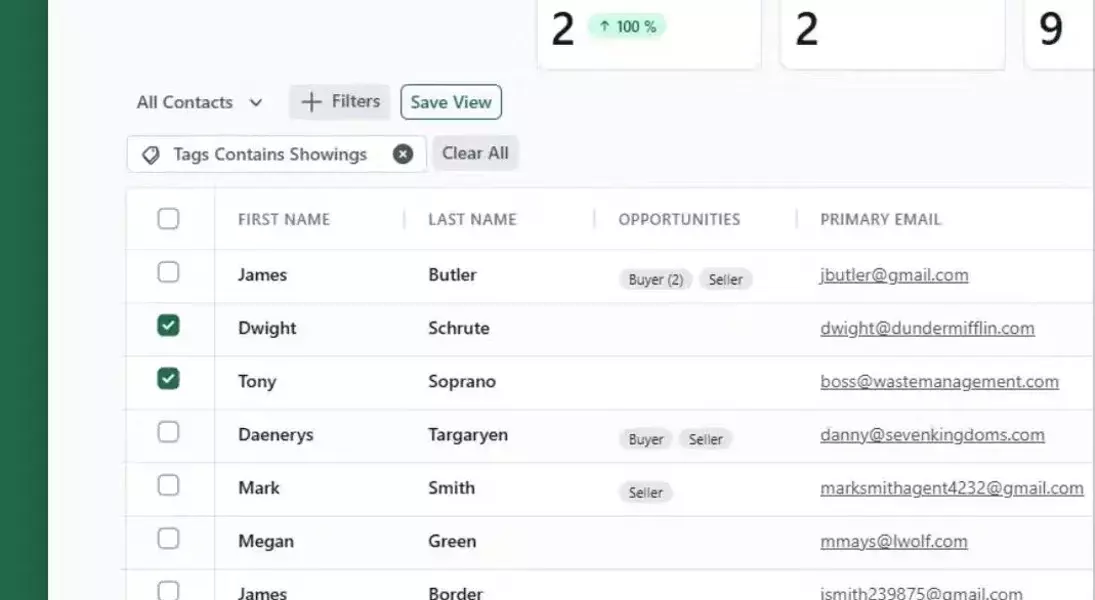
Task: Sort by the Last Name column header
Action: point(472,219)
